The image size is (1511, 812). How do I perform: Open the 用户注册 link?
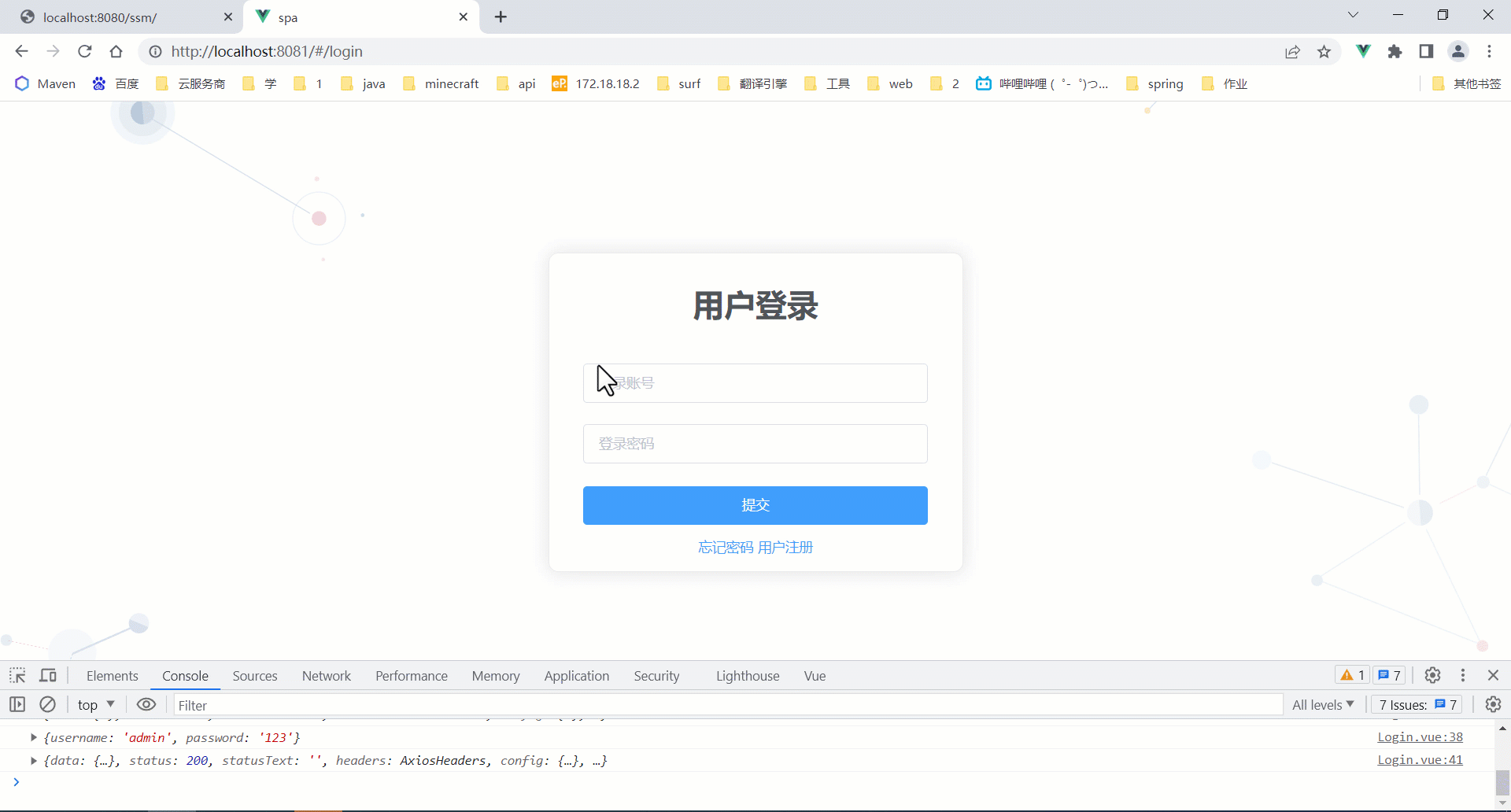(x=785, y=548)
